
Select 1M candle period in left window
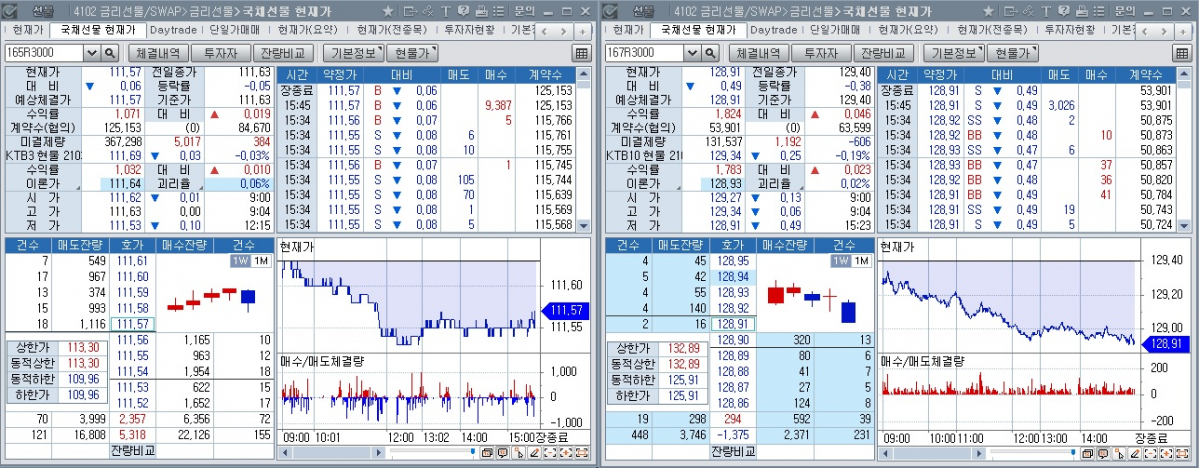pos(262,261)
